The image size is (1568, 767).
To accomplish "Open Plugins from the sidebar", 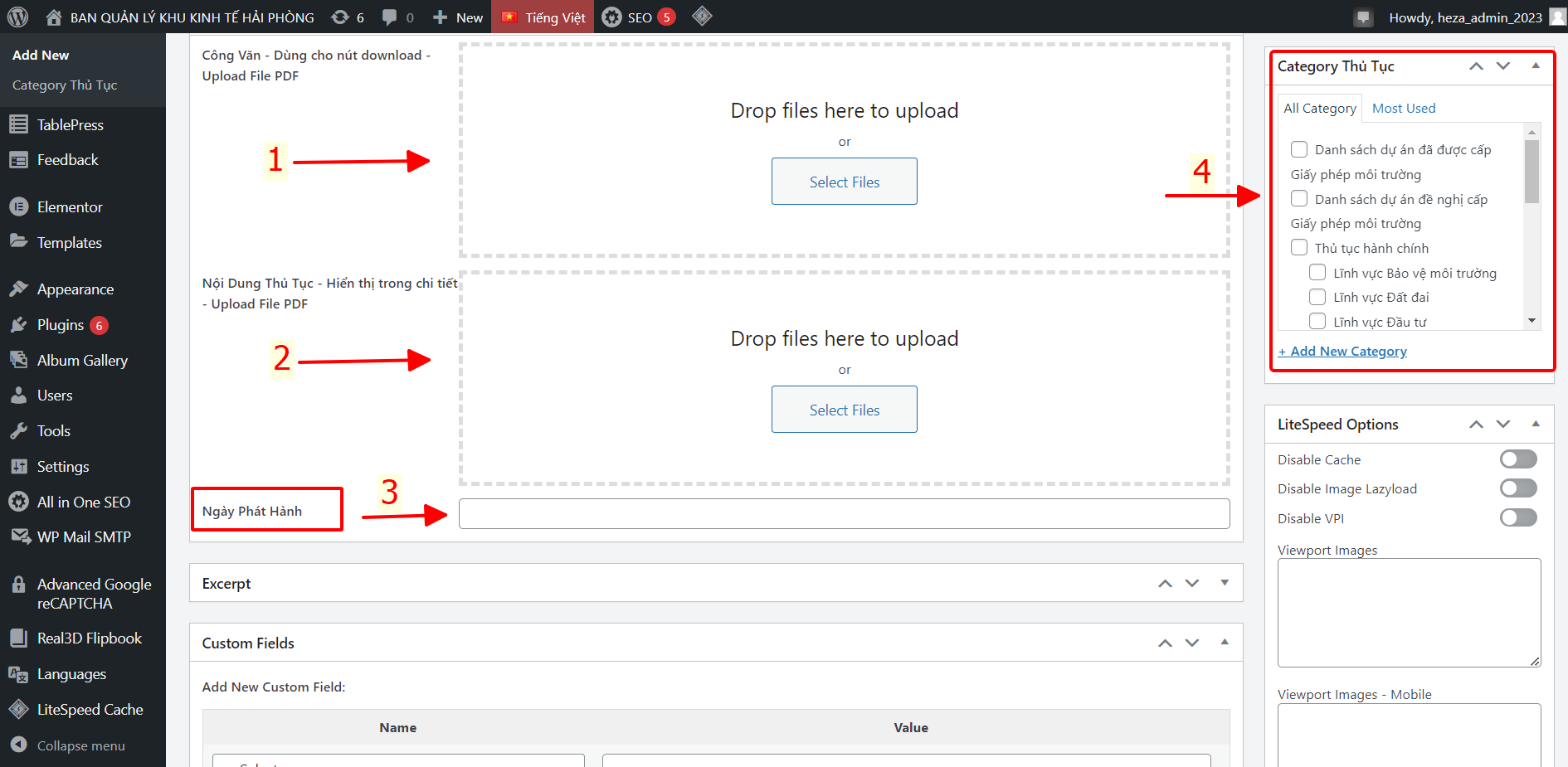I will coord(61,325).
